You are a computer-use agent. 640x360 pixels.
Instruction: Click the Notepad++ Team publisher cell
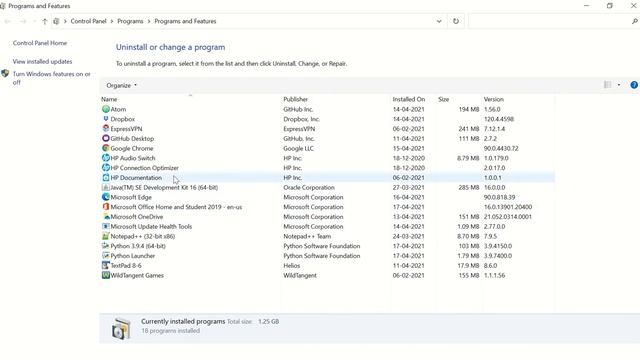[307, 236]
